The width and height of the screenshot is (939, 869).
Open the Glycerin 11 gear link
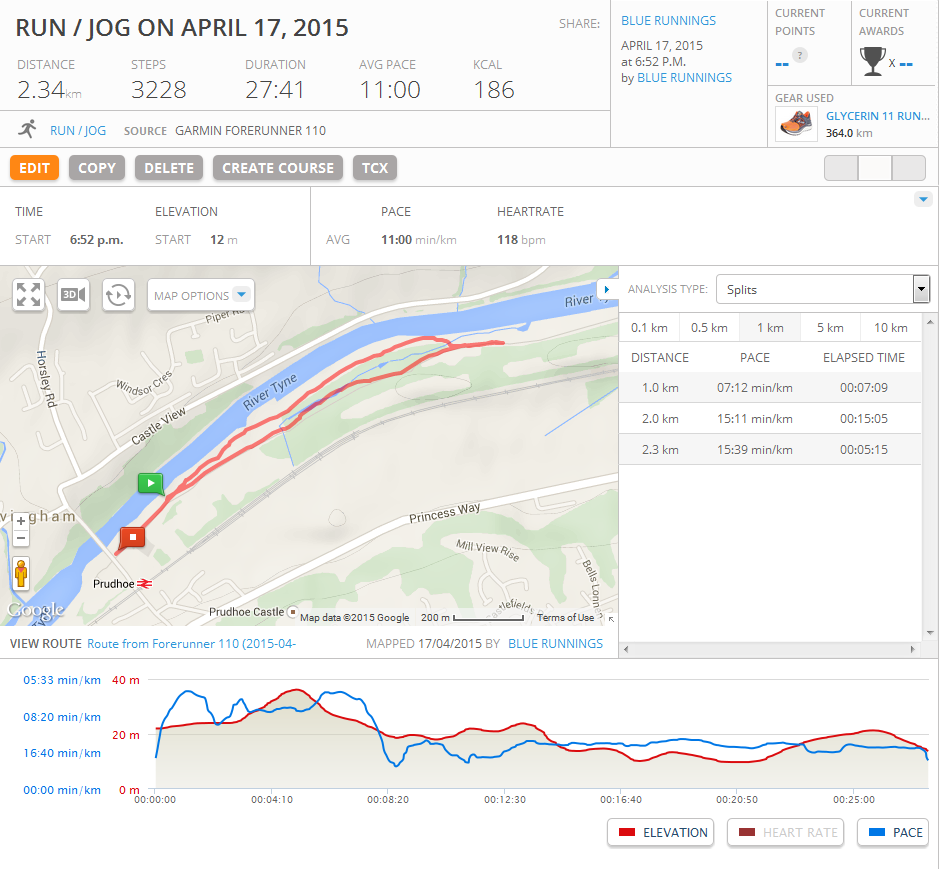click(877, 116)
